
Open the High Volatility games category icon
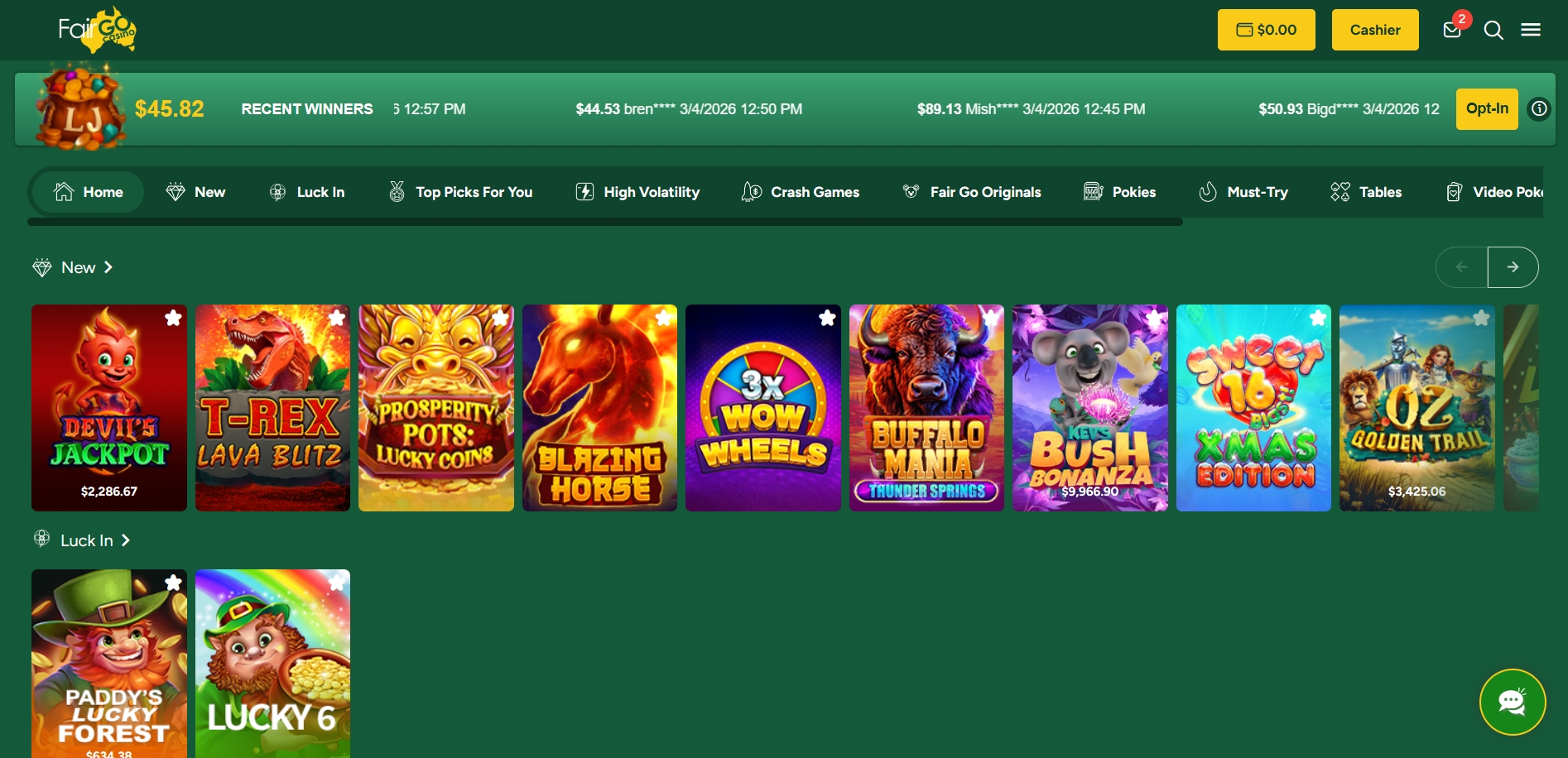584,191
